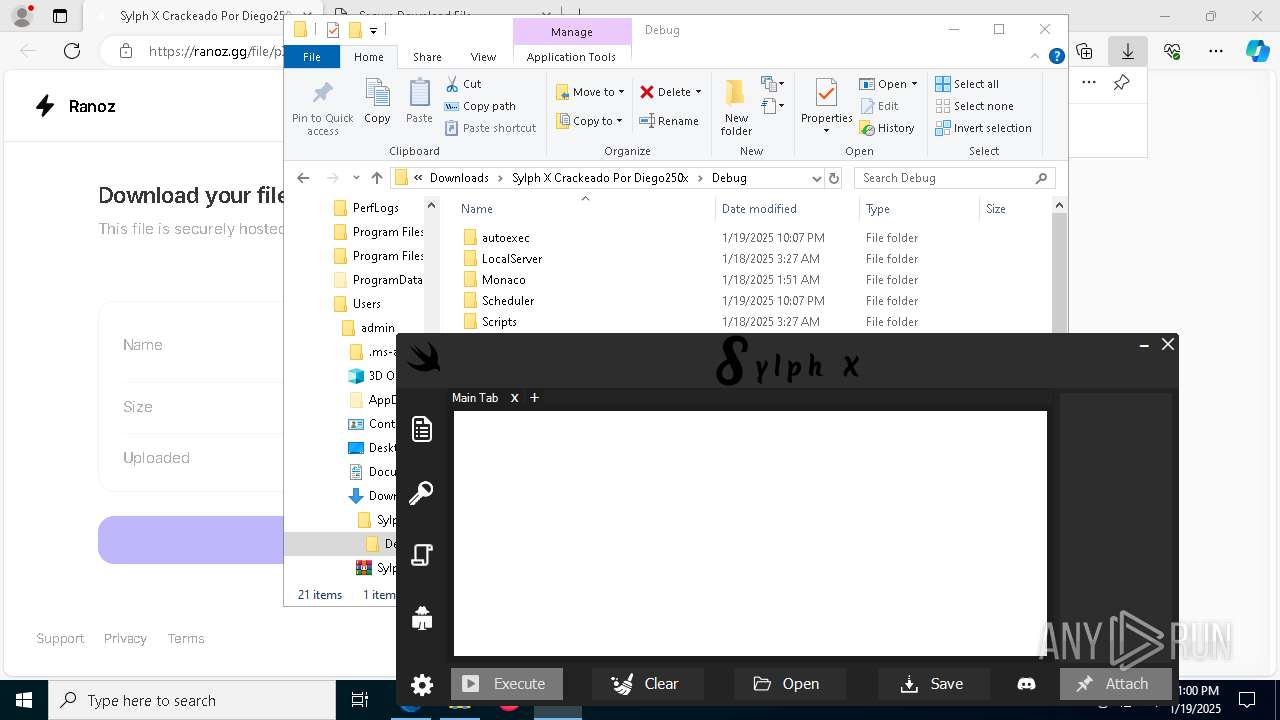Open the scripts file icon in Sylph X sidebar

click(422, 429)
